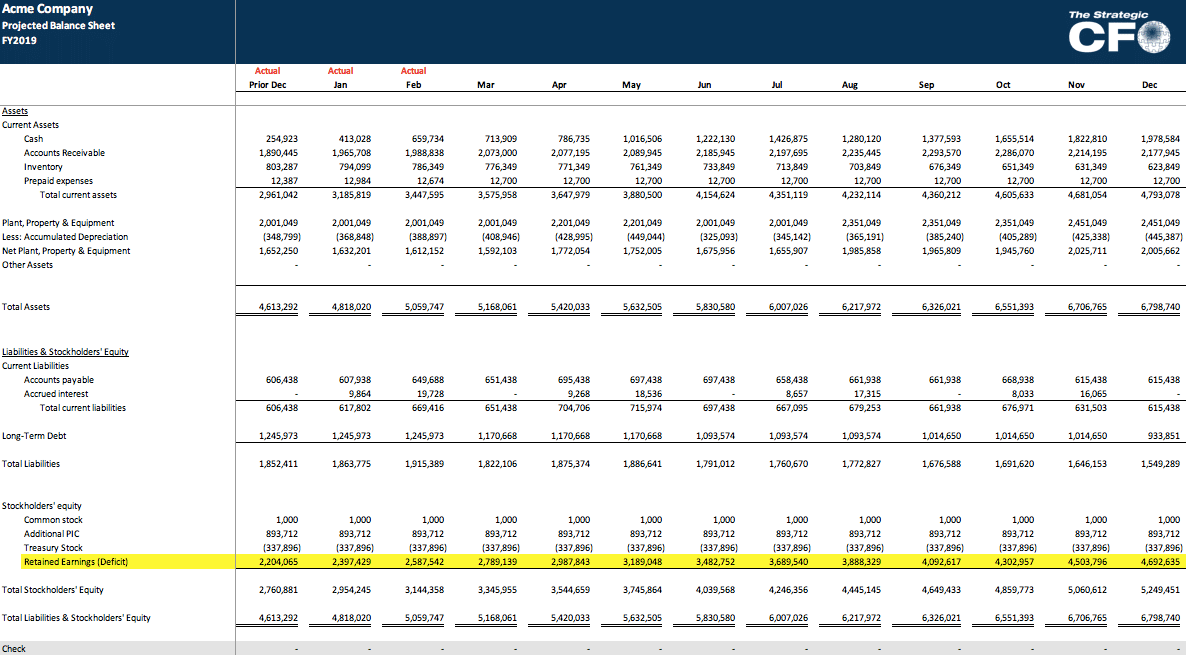Click Sep Total Liabilities value 1,676,588
Screen dimensions: 1186x655
941,464
